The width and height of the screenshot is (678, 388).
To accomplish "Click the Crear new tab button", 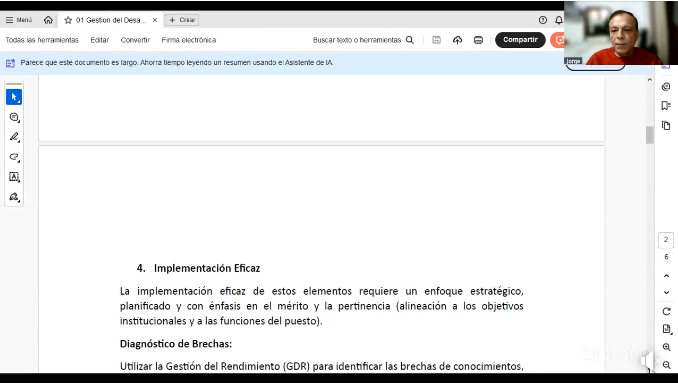I will (x=182, y=20).
